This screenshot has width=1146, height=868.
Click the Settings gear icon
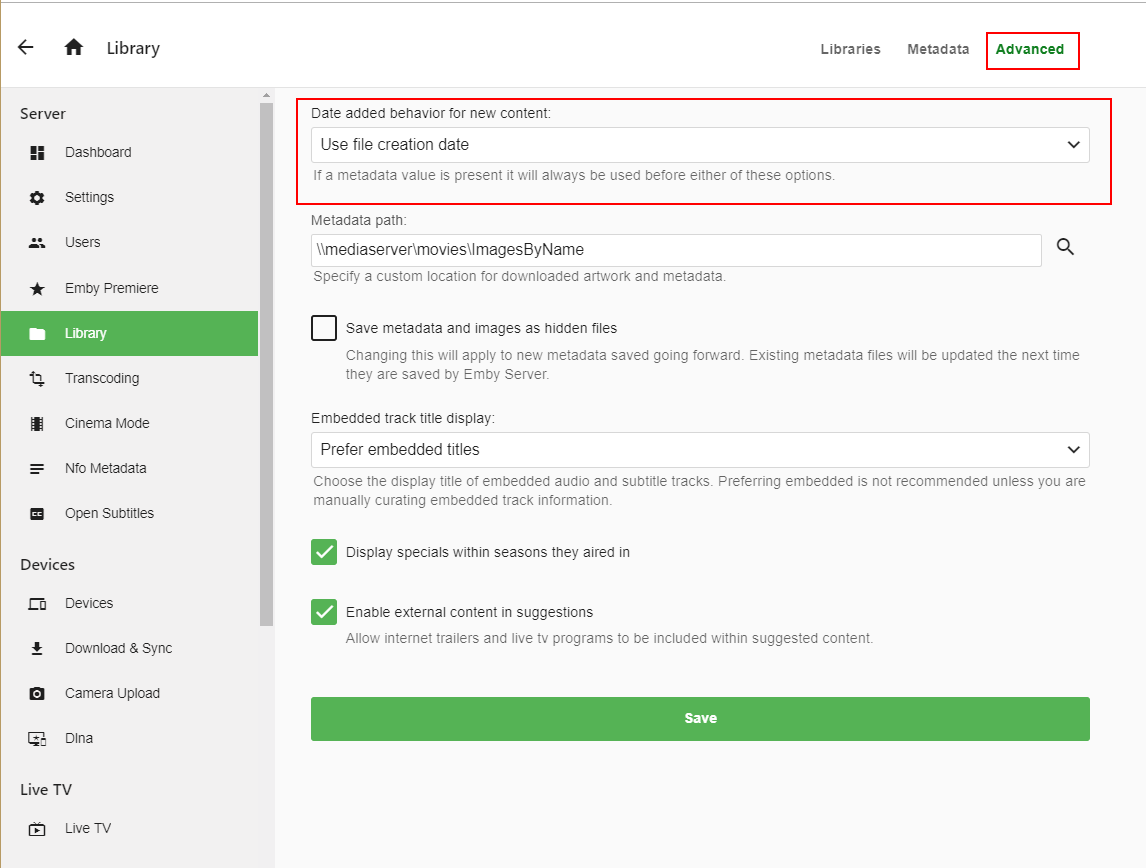[37, 198]
